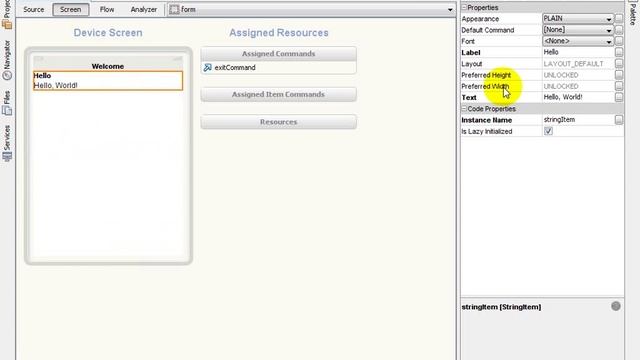This screenshot has height=360, width=640.
Task: Open the Analyzer view tab
Action: pos(144,9)
